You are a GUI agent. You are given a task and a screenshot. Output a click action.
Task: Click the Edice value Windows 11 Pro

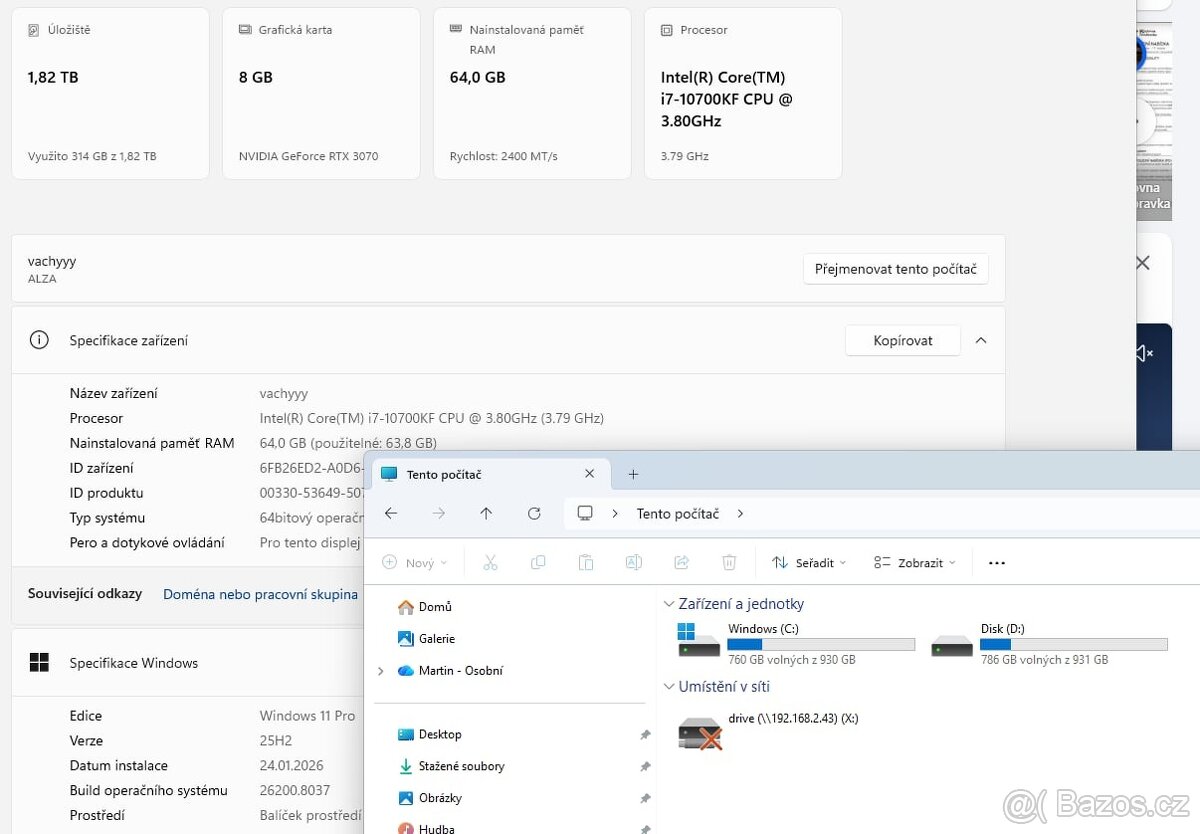pos(307,716)
